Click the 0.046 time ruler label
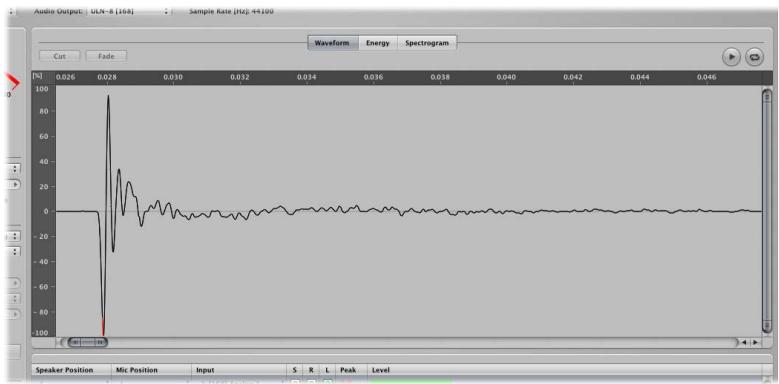 point(706,77)
